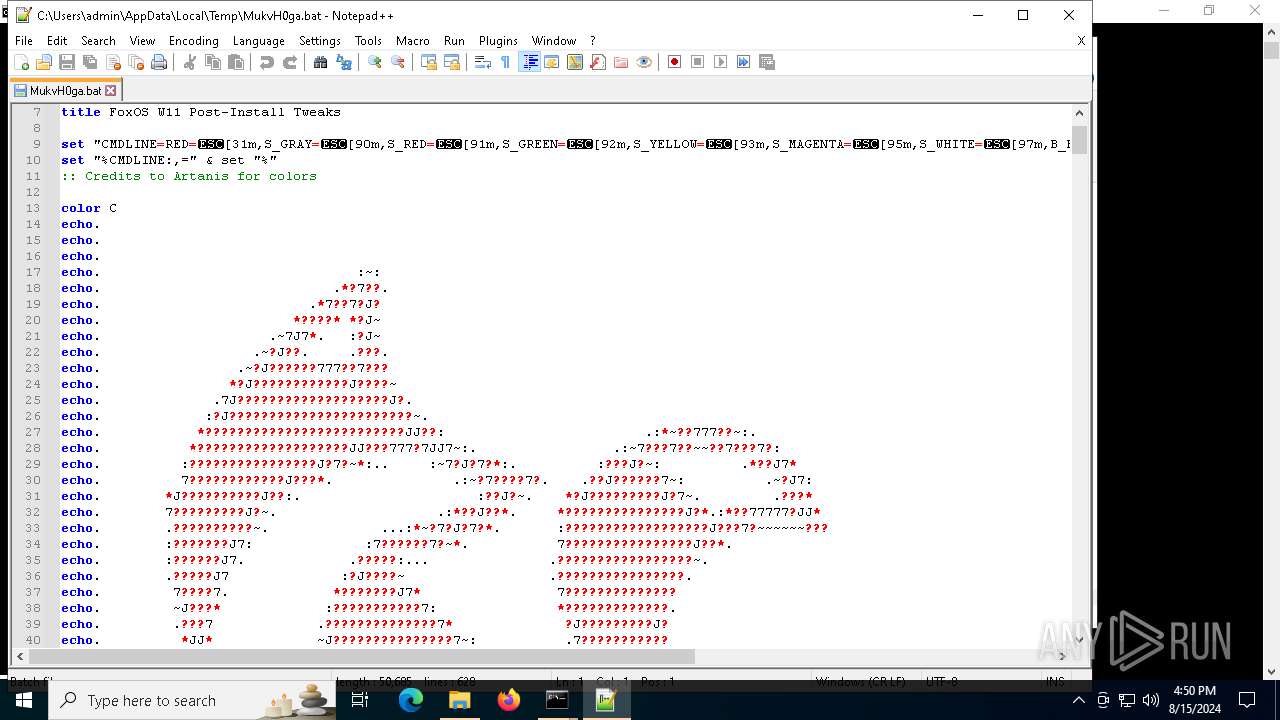1280x720 pixels.
Task: Click the Open file toolbar icon
Action: coord(44,62)
